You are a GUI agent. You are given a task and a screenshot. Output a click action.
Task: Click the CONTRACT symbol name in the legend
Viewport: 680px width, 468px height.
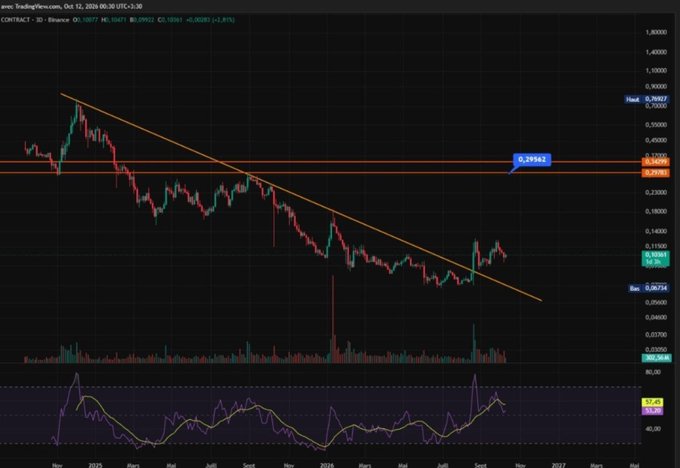[16, 20]
